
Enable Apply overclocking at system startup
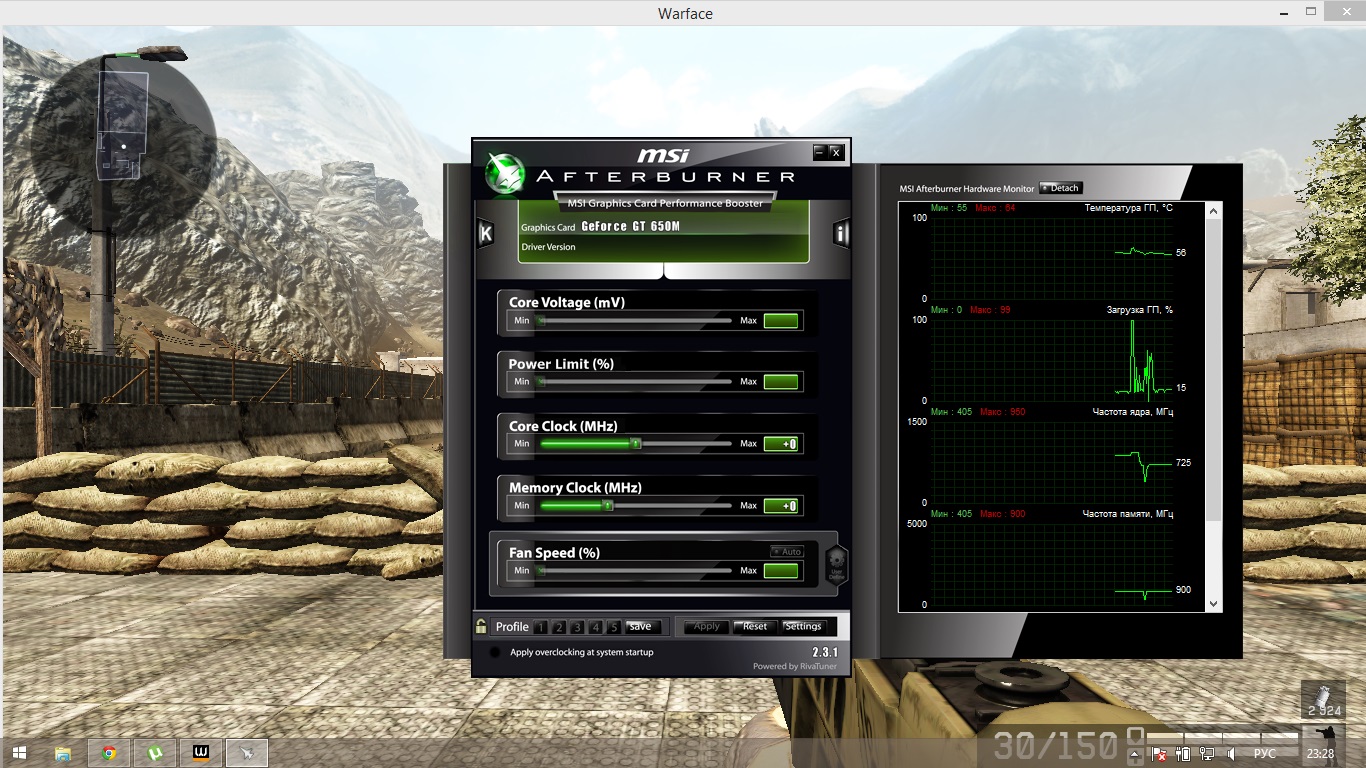point(495,652)
